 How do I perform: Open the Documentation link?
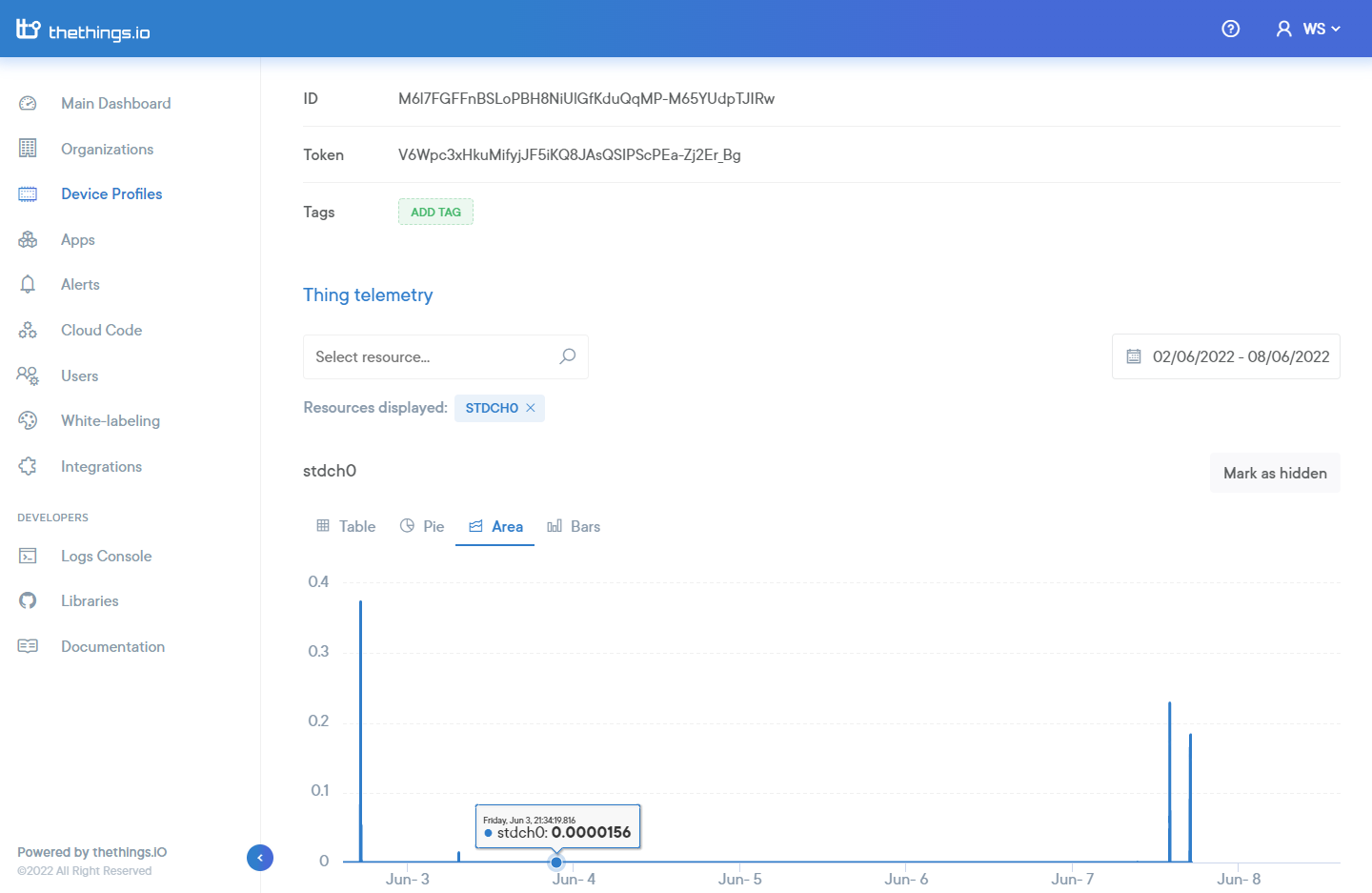112,646
